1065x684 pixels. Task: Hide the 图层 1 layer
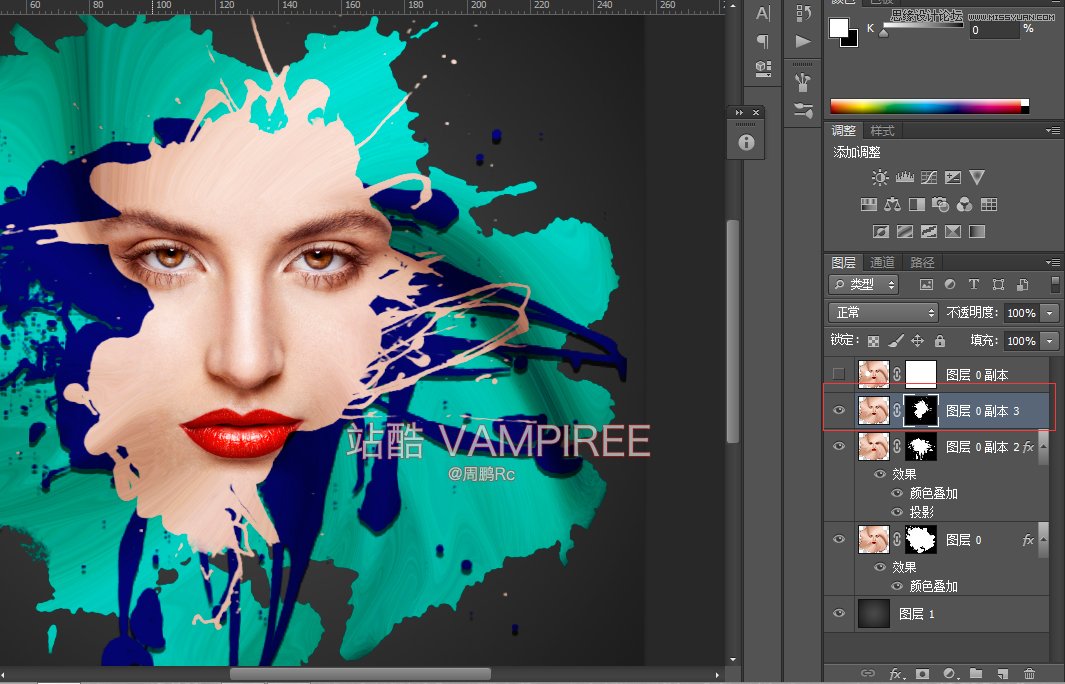pos(839,613)
